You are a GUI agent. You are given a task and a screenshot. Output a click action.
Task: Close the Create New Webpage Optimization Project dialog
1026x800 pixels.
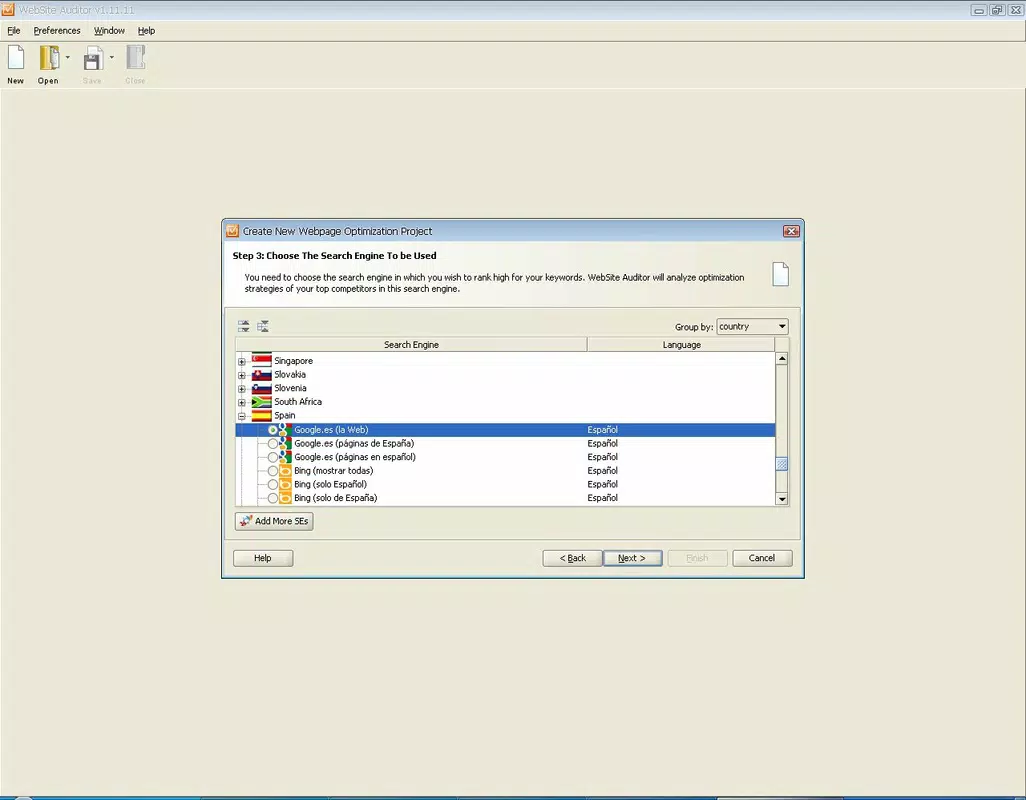(791, 231)
